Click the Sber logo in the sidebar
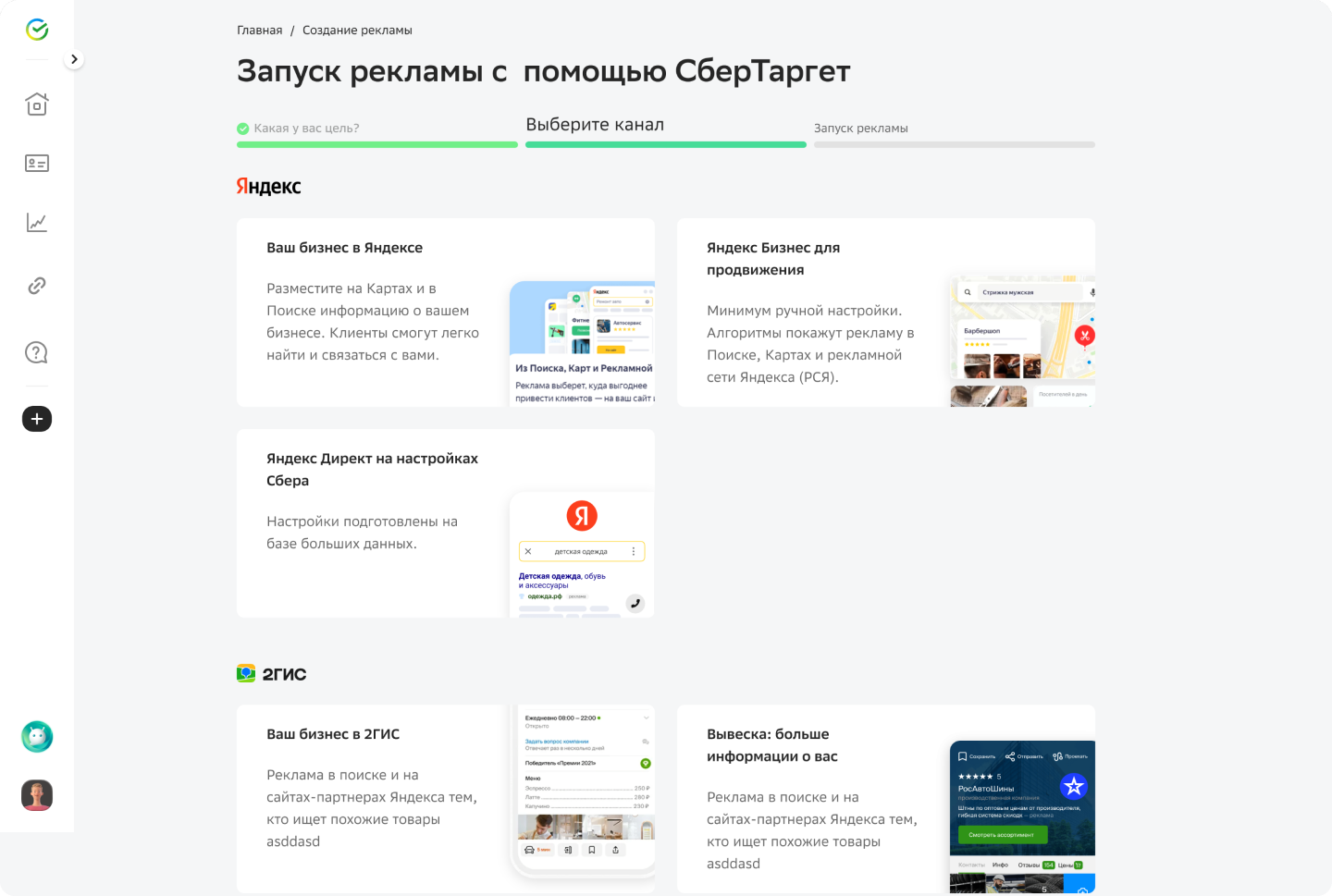1332x896 pixels. pyautogui.click(x=37, y=30)
